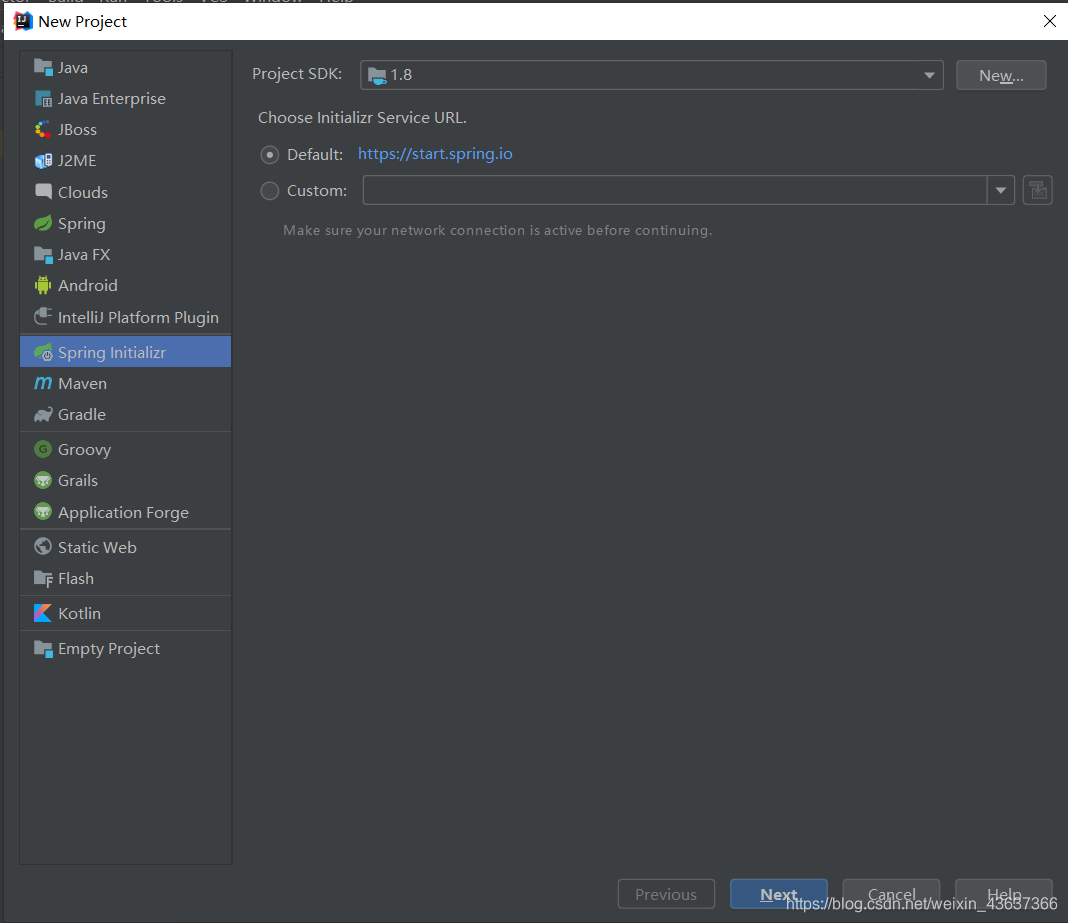Pick the 'Static Web' label
This screenshot has width=1068, height=923.
tap(97, 547)
